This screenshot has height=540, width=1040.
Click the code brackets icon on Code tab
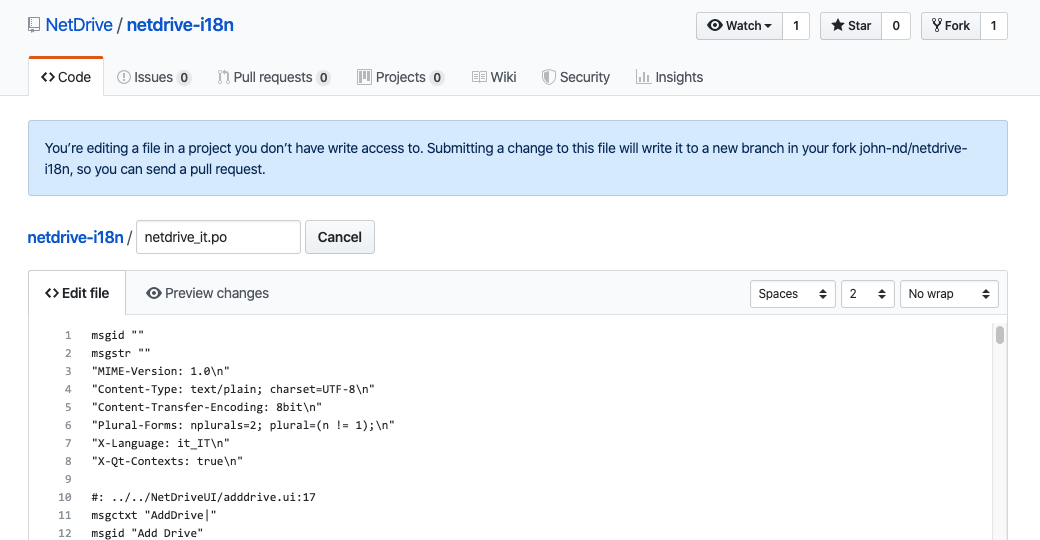coord(48,77)
